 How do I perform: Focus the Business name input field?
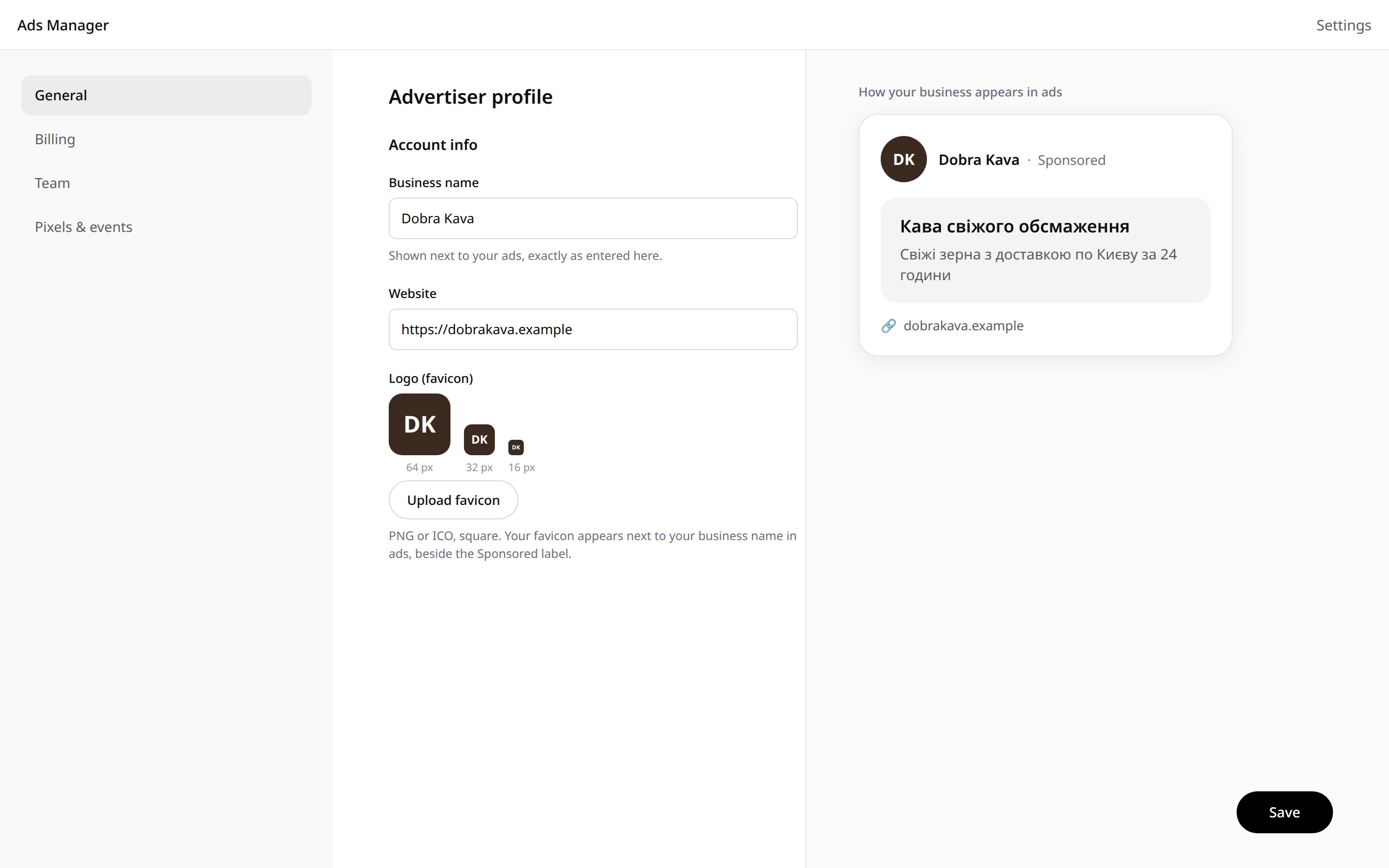coord(593,219)
